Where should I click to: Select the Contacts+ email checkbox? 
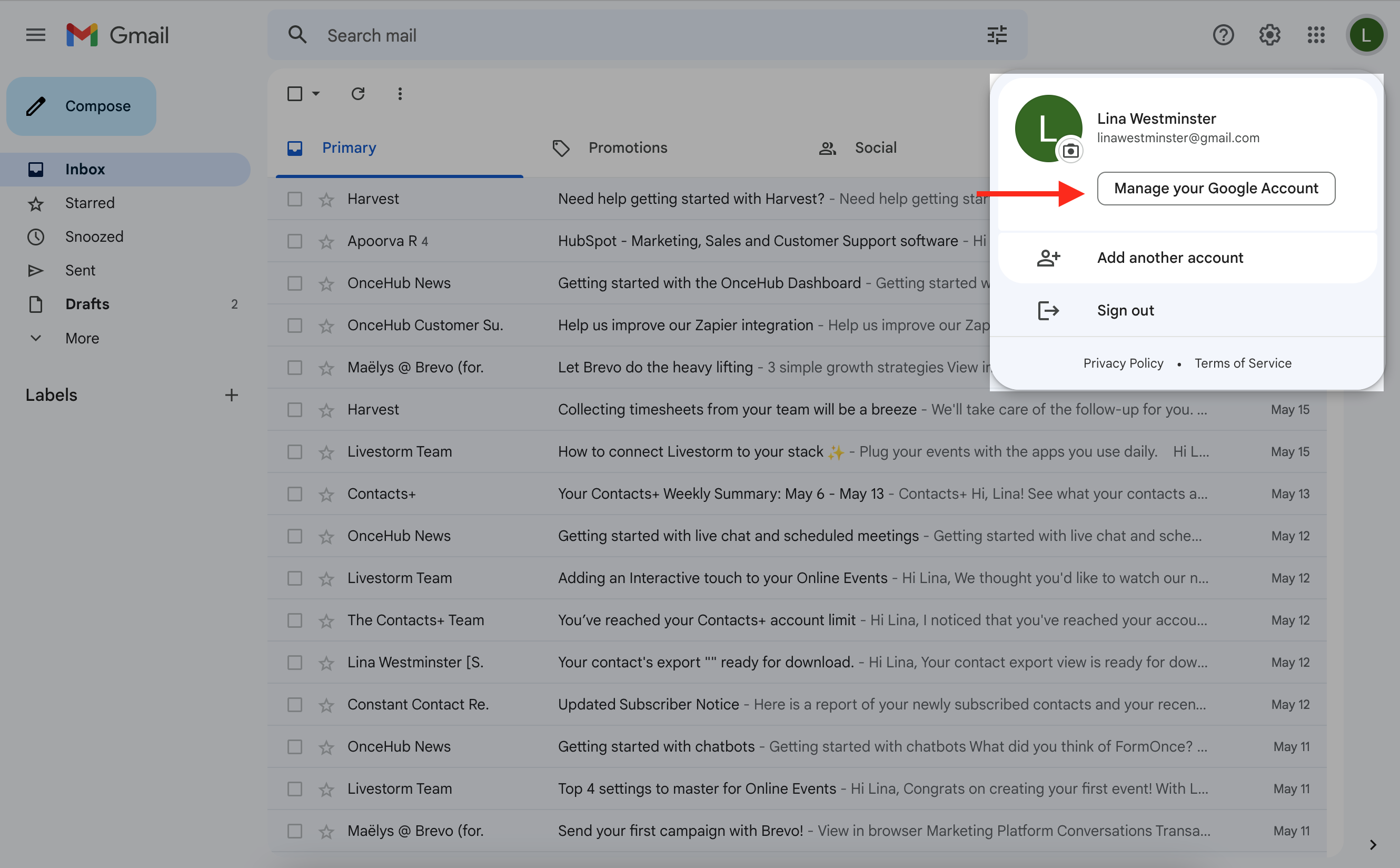pos(294,494)
